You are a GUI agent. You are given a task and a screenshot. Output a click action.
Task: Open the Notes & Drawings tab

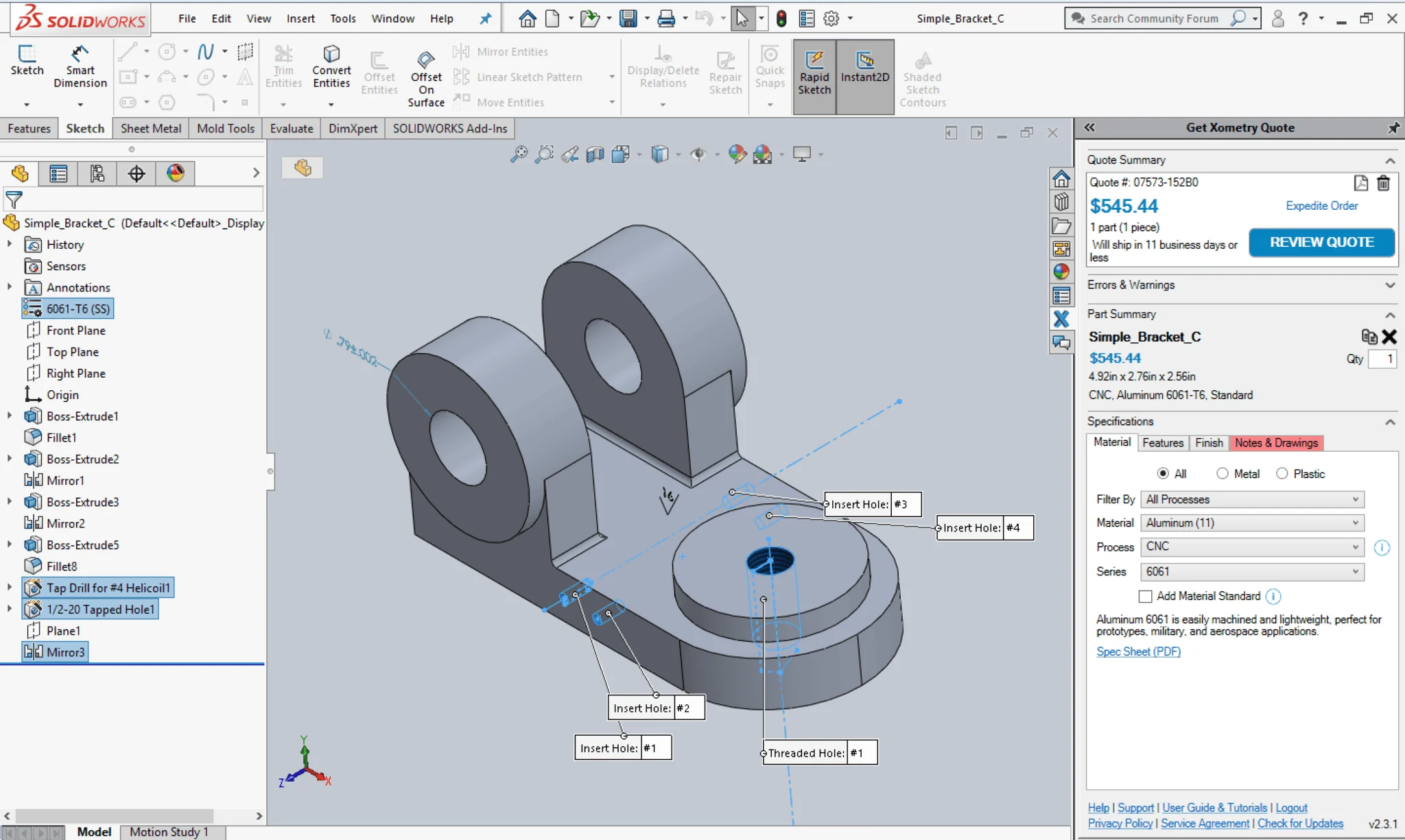[1276, 442]
